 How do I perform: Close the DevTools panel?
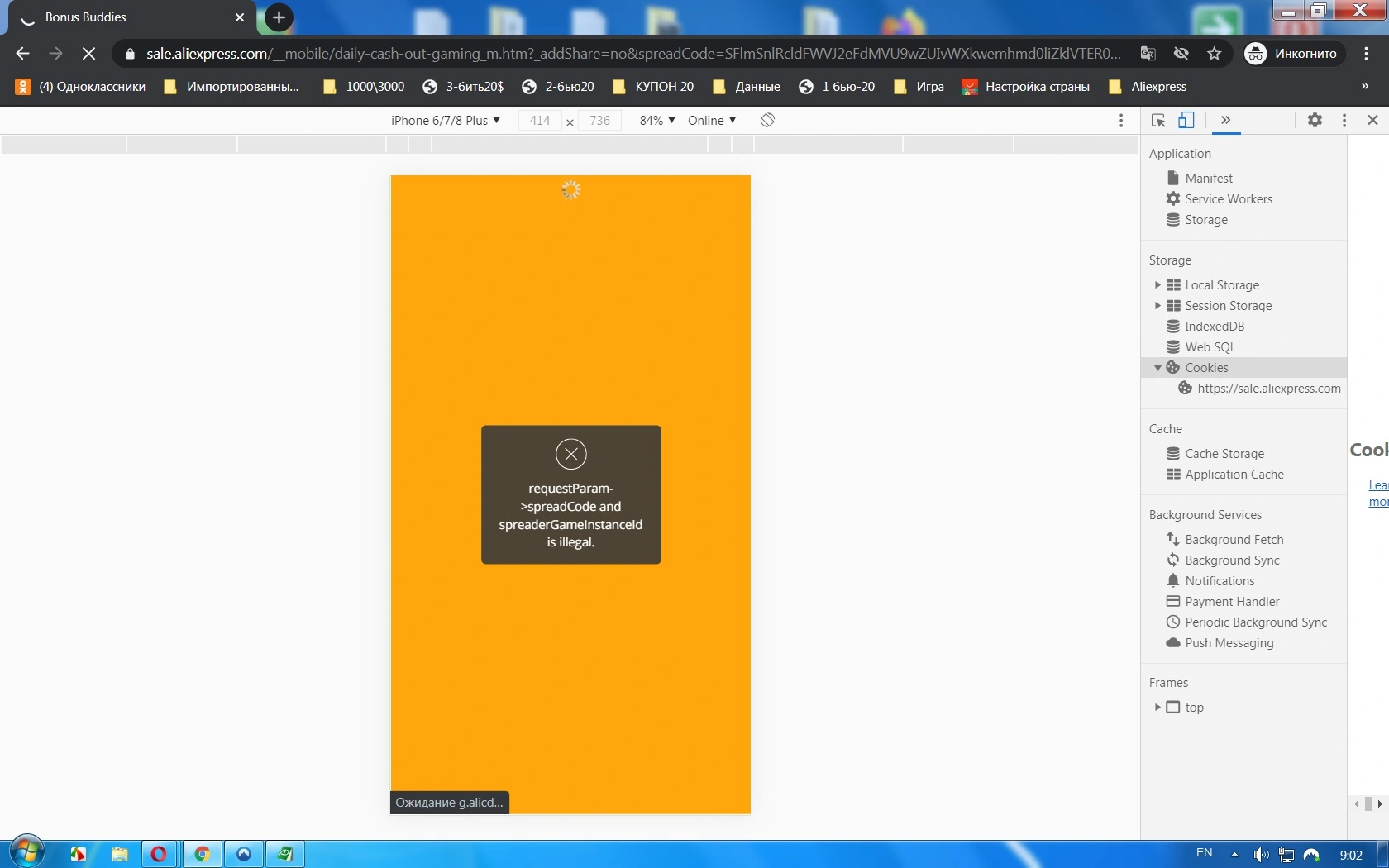[x=1372, y=121]
